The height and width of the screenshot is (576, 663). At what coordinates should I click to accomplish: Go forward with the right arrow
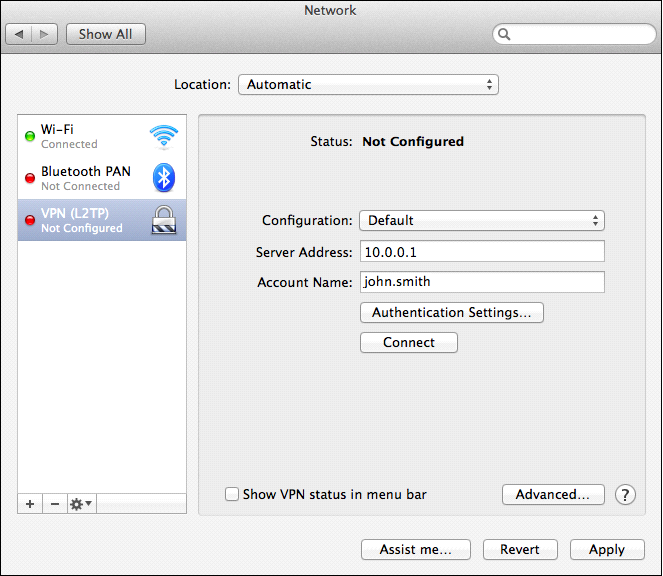tap(44, 34)
